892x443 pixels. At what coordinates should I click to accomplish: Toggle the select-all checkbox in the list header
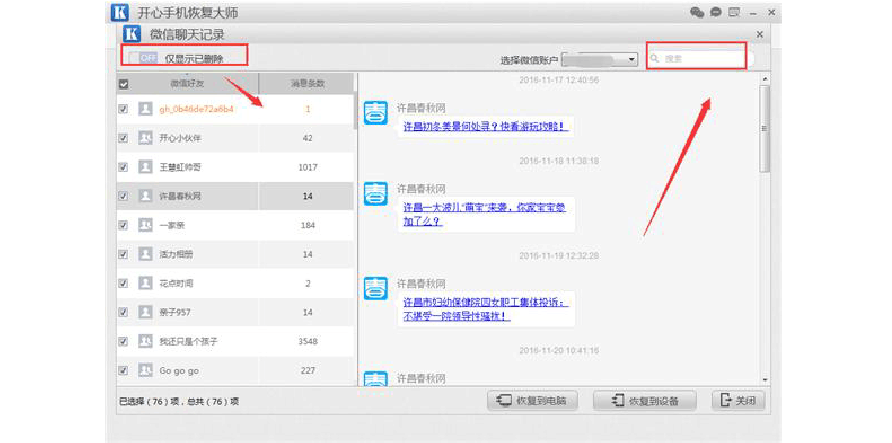123,84
